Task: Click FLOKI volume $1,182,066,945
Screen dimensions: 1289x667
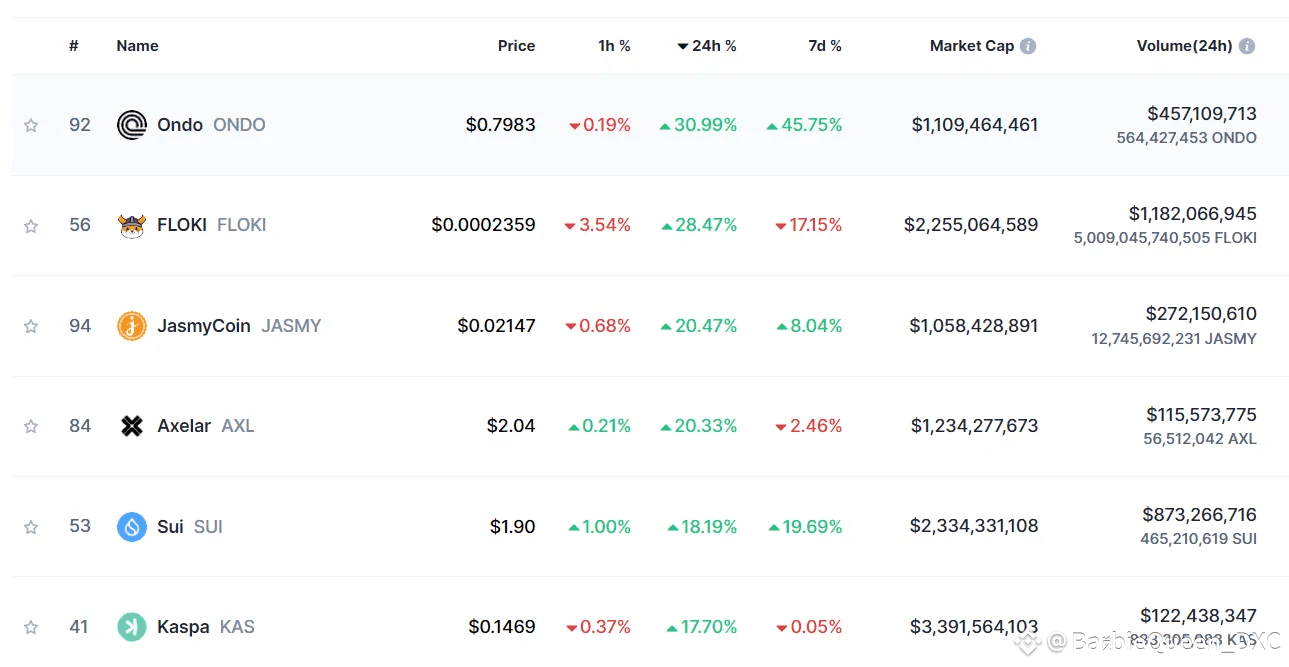Action: pos(1193,214)
